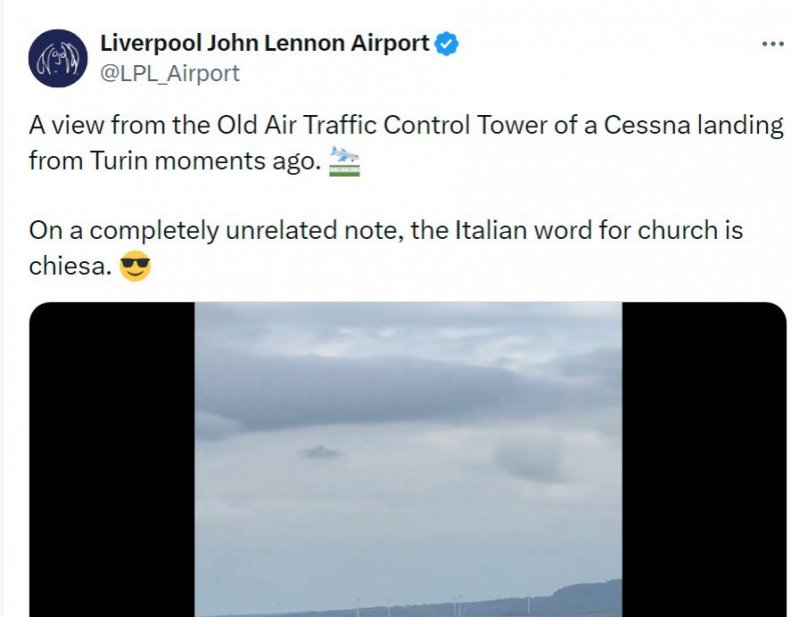Play the embedded video of the landing
Screen dimensions: 791x617
(407, 459)
